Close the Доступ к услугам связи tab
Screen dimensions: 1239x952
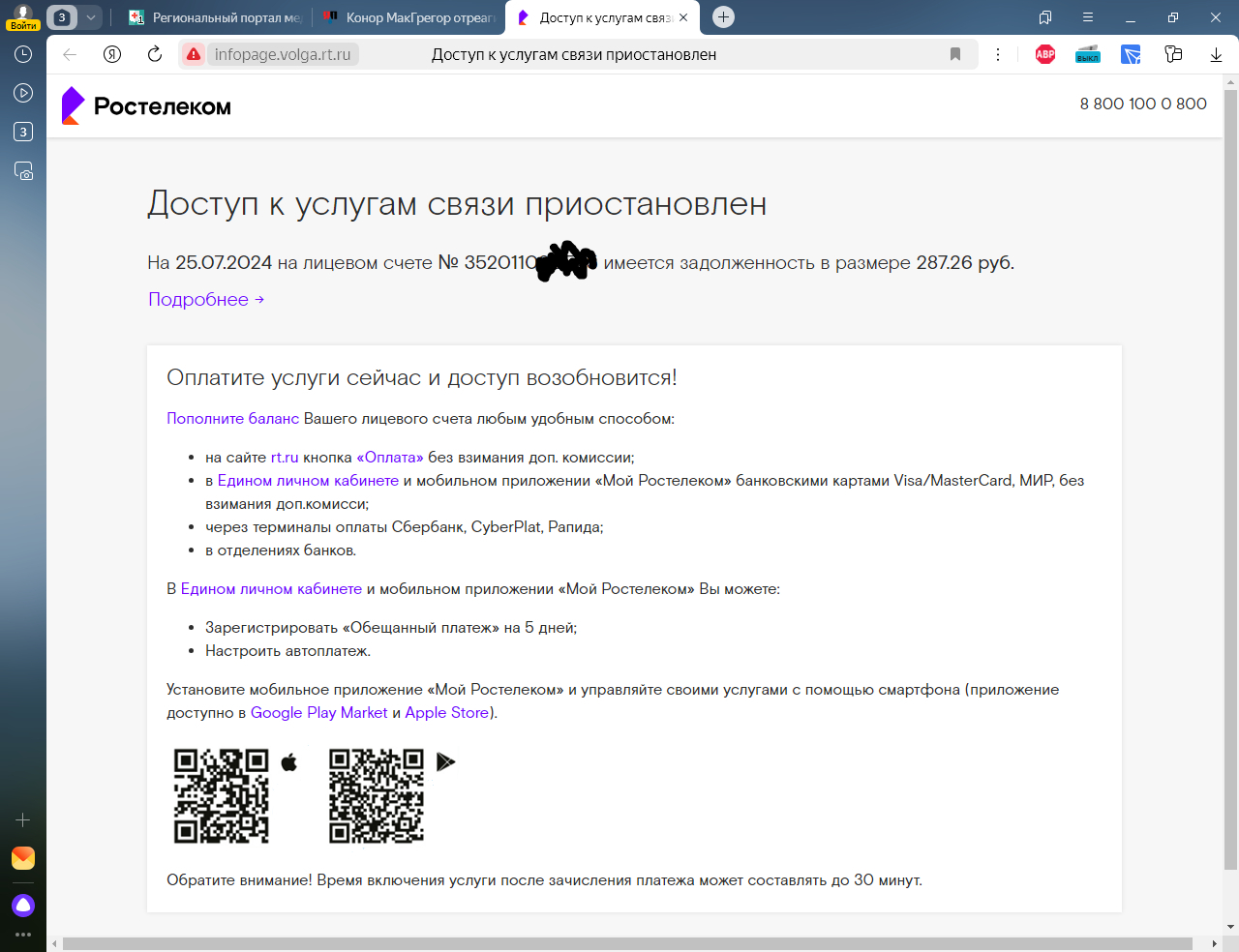click(x=683, y=17)
